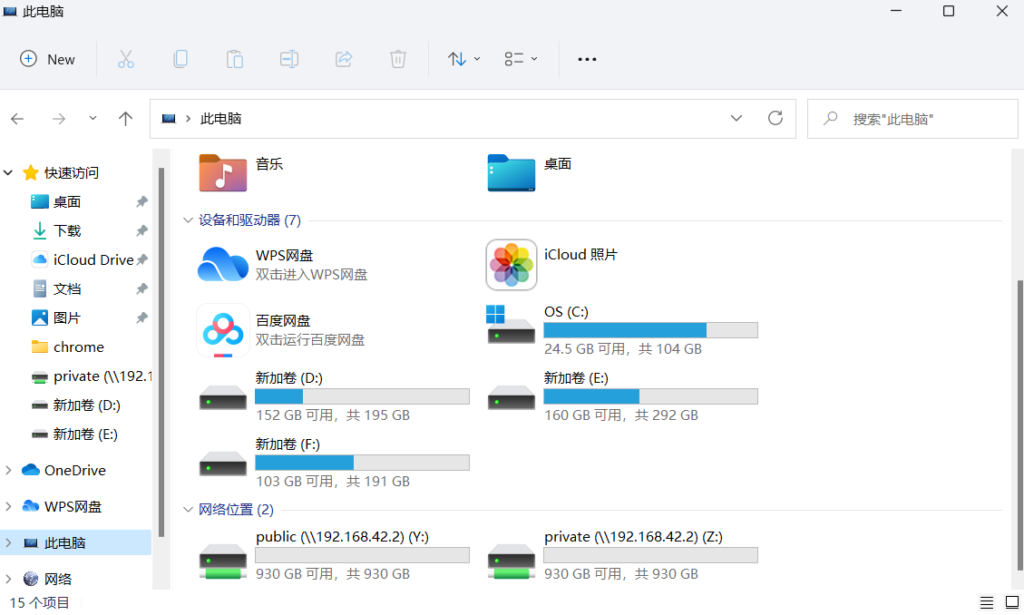Click the New button
This screenshot has width=1024, height=615.
(48, 59)
